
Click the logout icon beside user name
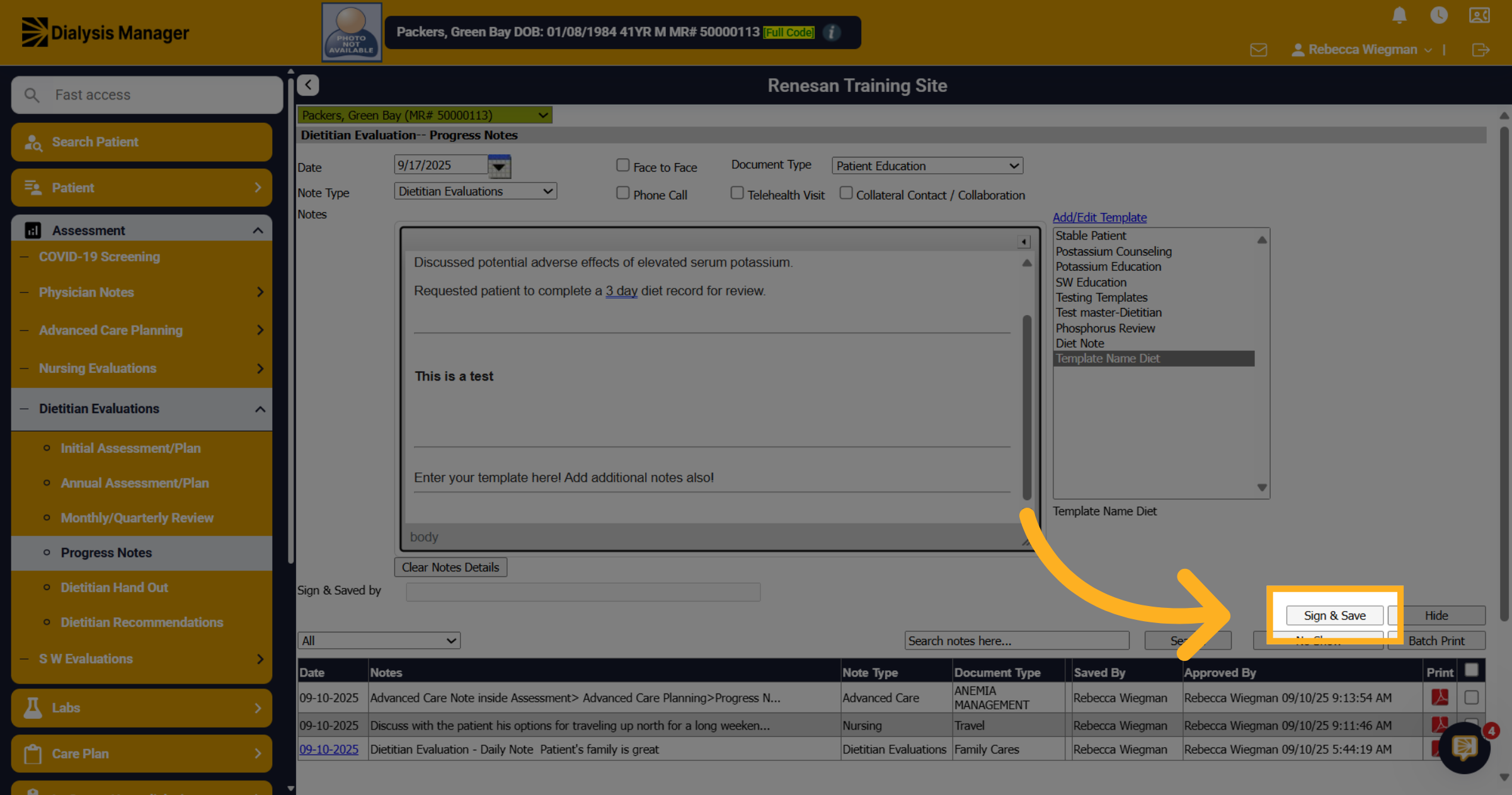pos(1480,50)
